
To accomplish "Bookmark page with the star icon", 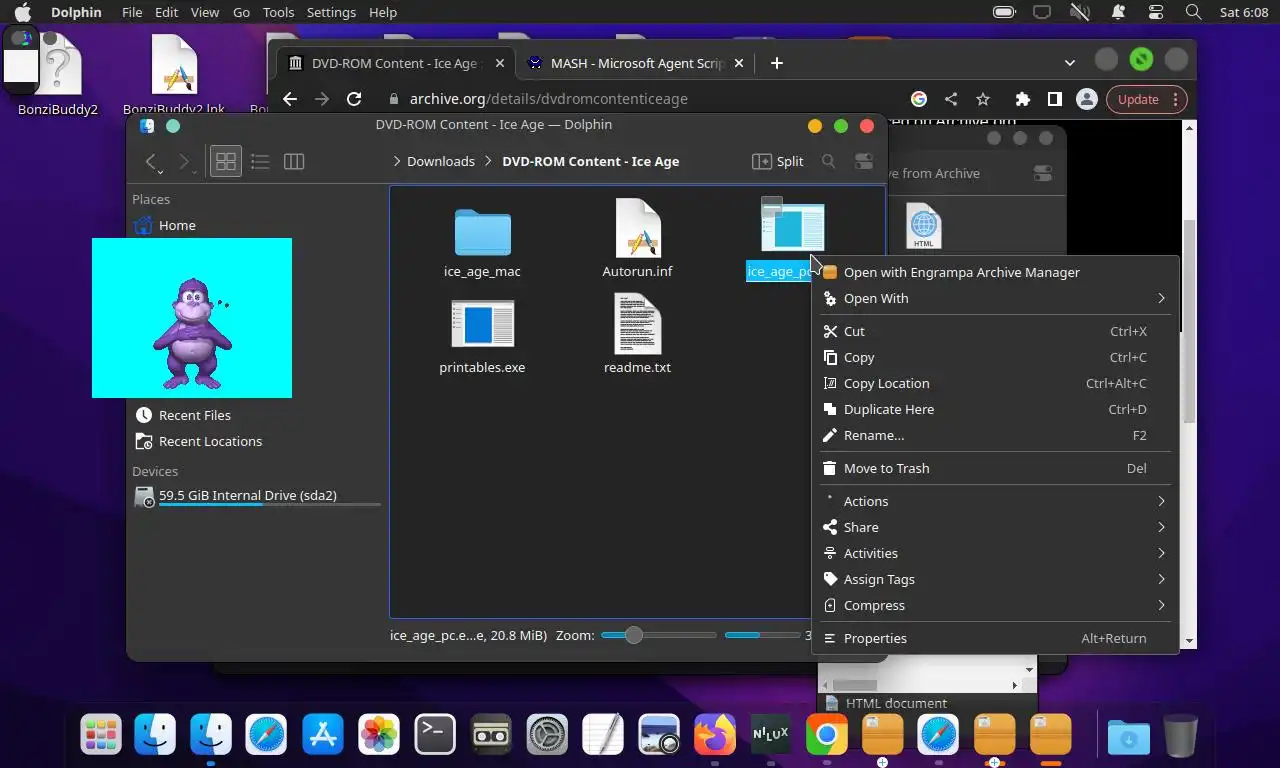I will pos(983,99).
